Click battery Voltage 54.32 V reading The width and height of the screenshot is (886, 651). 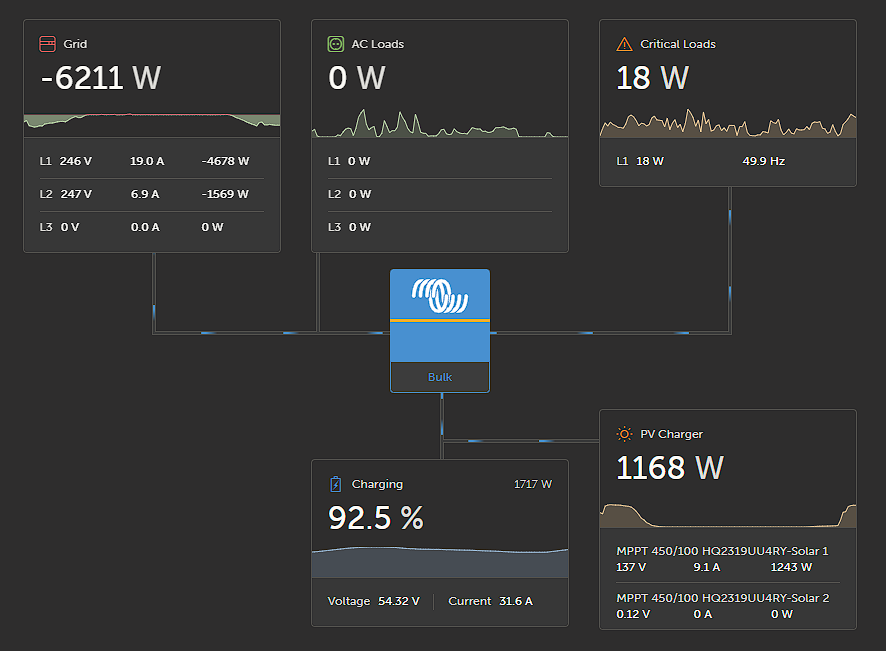pos(373,601)
